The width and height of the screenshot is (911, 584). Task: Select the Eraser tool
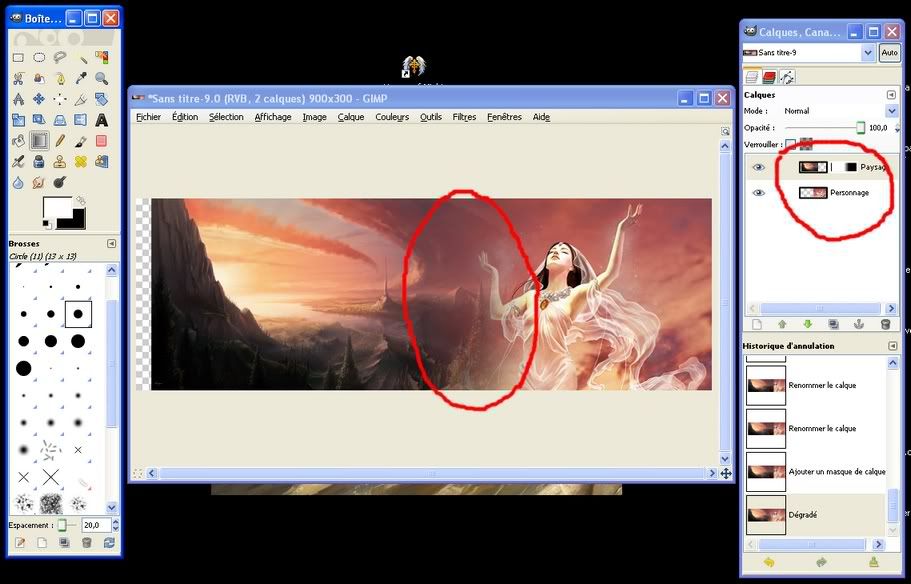point(102,141)
